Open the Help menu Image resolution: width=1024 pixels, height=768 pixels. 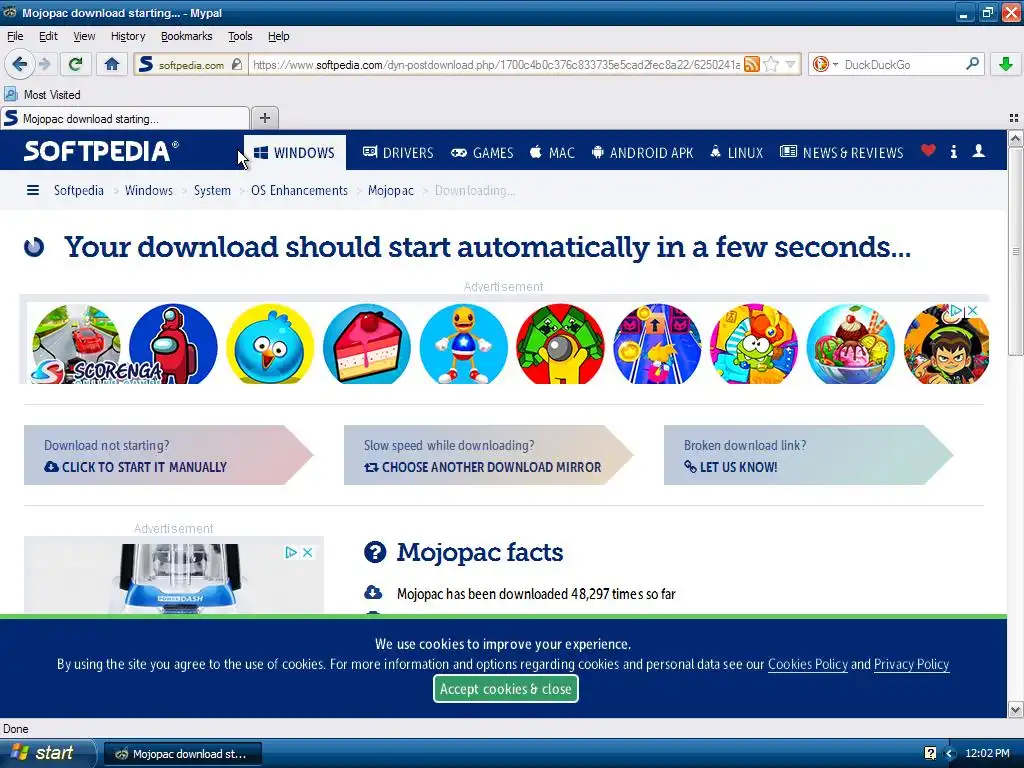coord(278,36)
